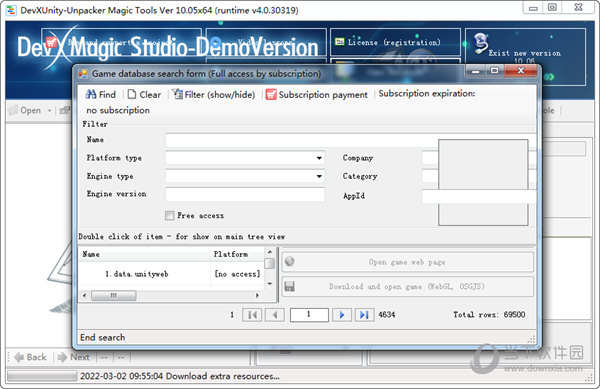Click horizontal scrollbar right arrow in results
The width and height of the screenshot is (600, 389).
257,296
